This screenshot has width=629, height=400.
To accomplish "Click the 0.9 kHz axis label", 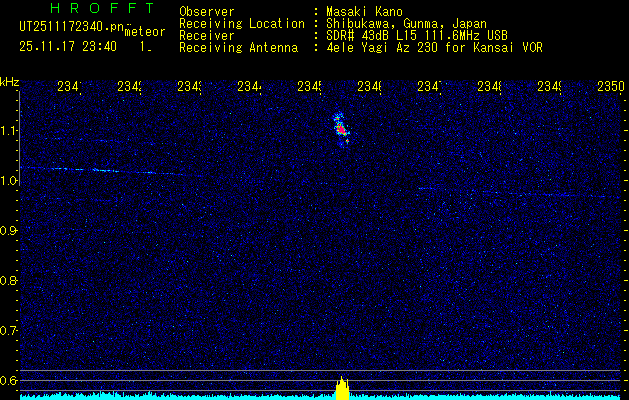I will tap(9, 231).
